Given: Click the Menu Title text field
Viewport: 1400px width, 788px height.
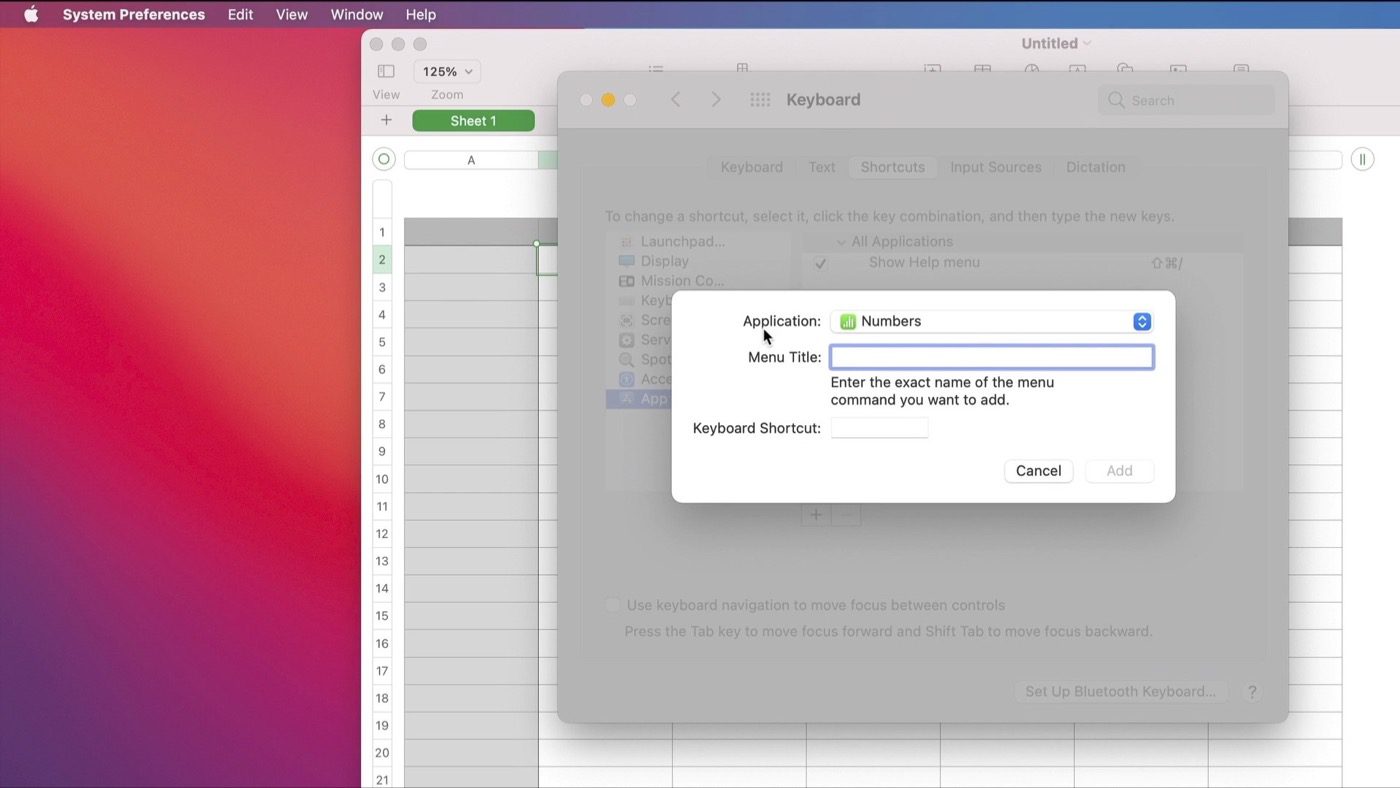Looking at the screenshot, I should 991,358.
